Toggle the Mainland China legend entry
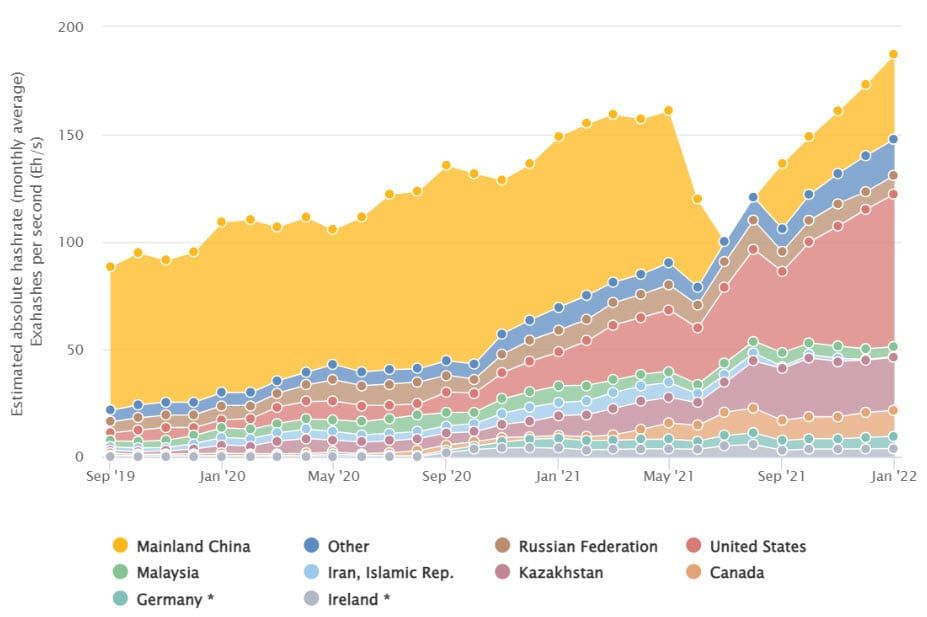This screenshot has height=617, width=927. (181, 546)
